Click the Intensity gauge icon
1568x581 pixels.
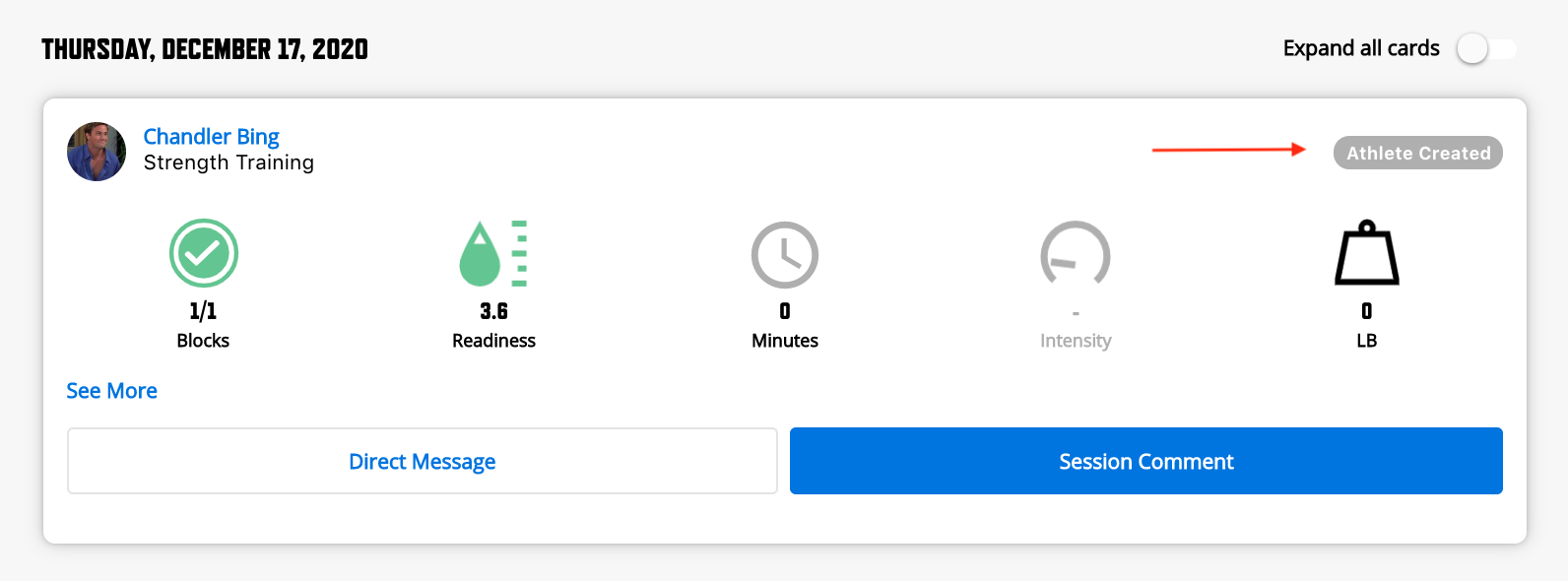click(x=1076, y=253)
